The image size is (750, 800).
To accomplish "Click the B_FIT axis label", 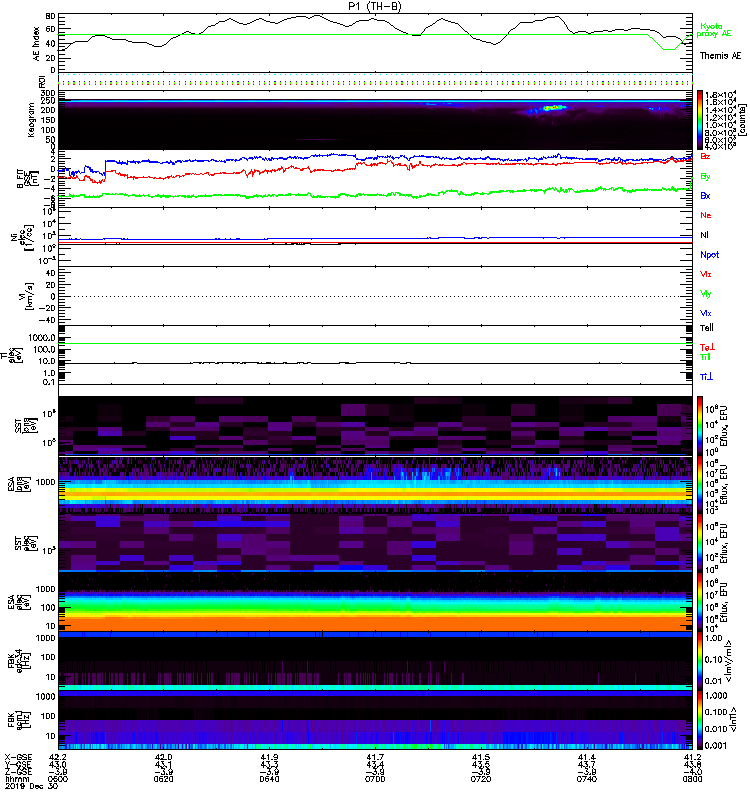I will pos(27,178).
